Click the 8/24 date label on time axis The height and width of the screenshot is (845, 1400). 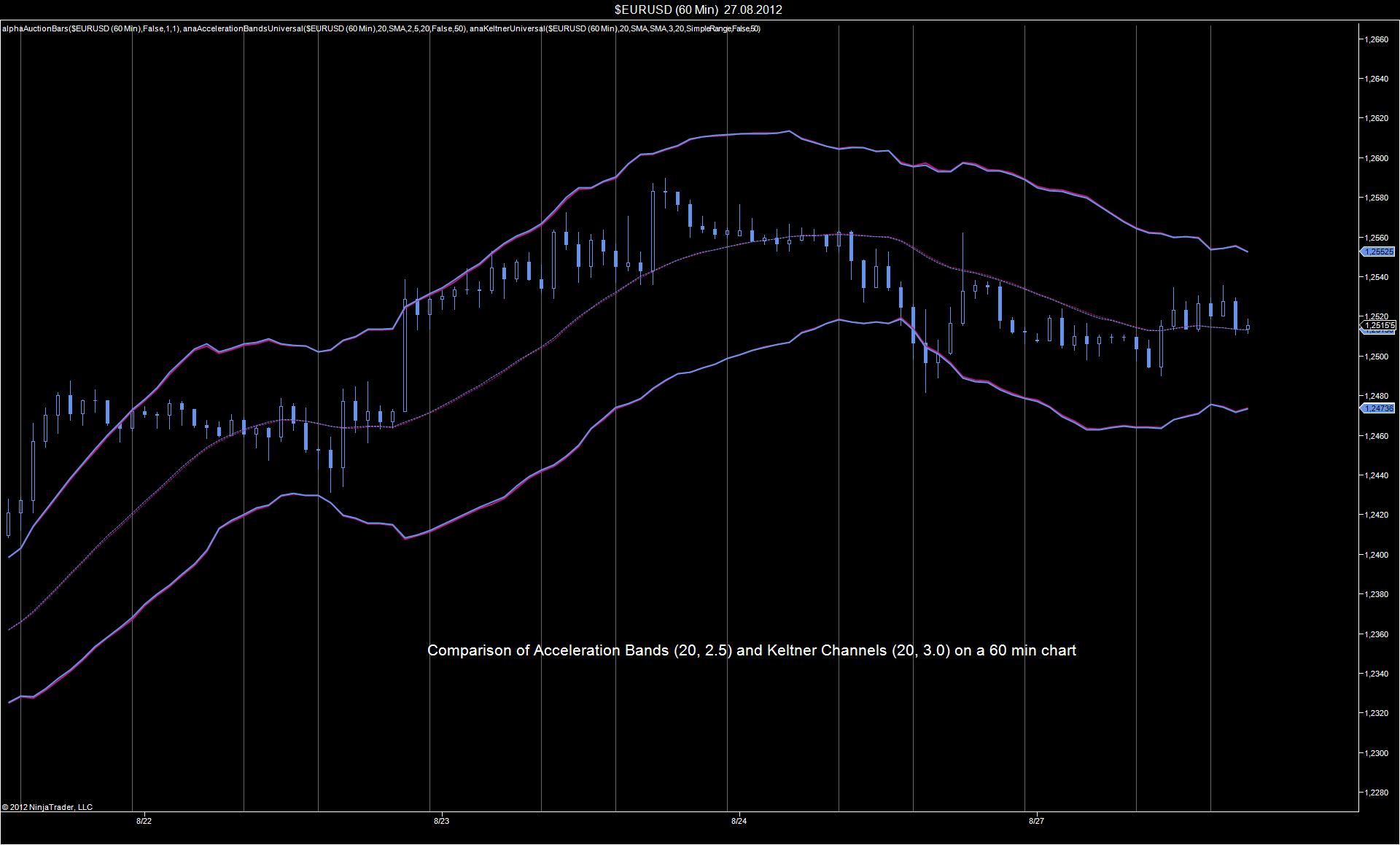pyautogui.click(x=739, y=821)
